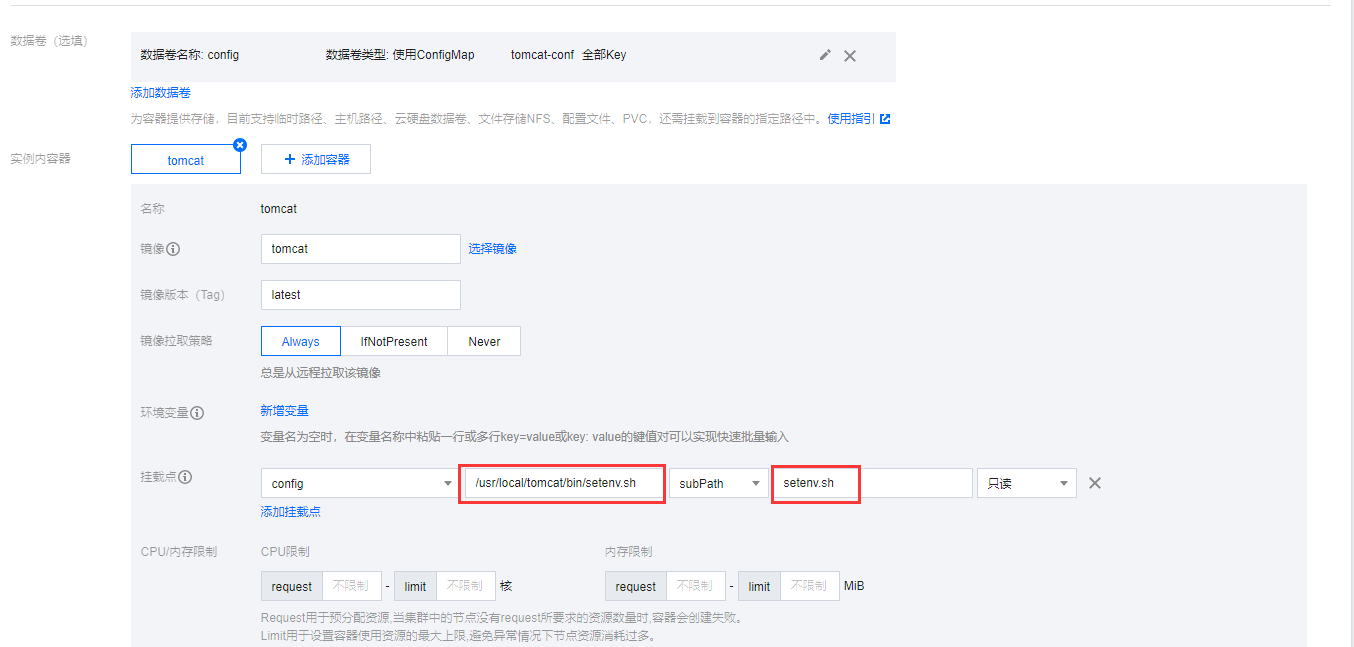1354x647 pixels.
Task: Click the 添加容器 button
Action: tap(316, 159)
